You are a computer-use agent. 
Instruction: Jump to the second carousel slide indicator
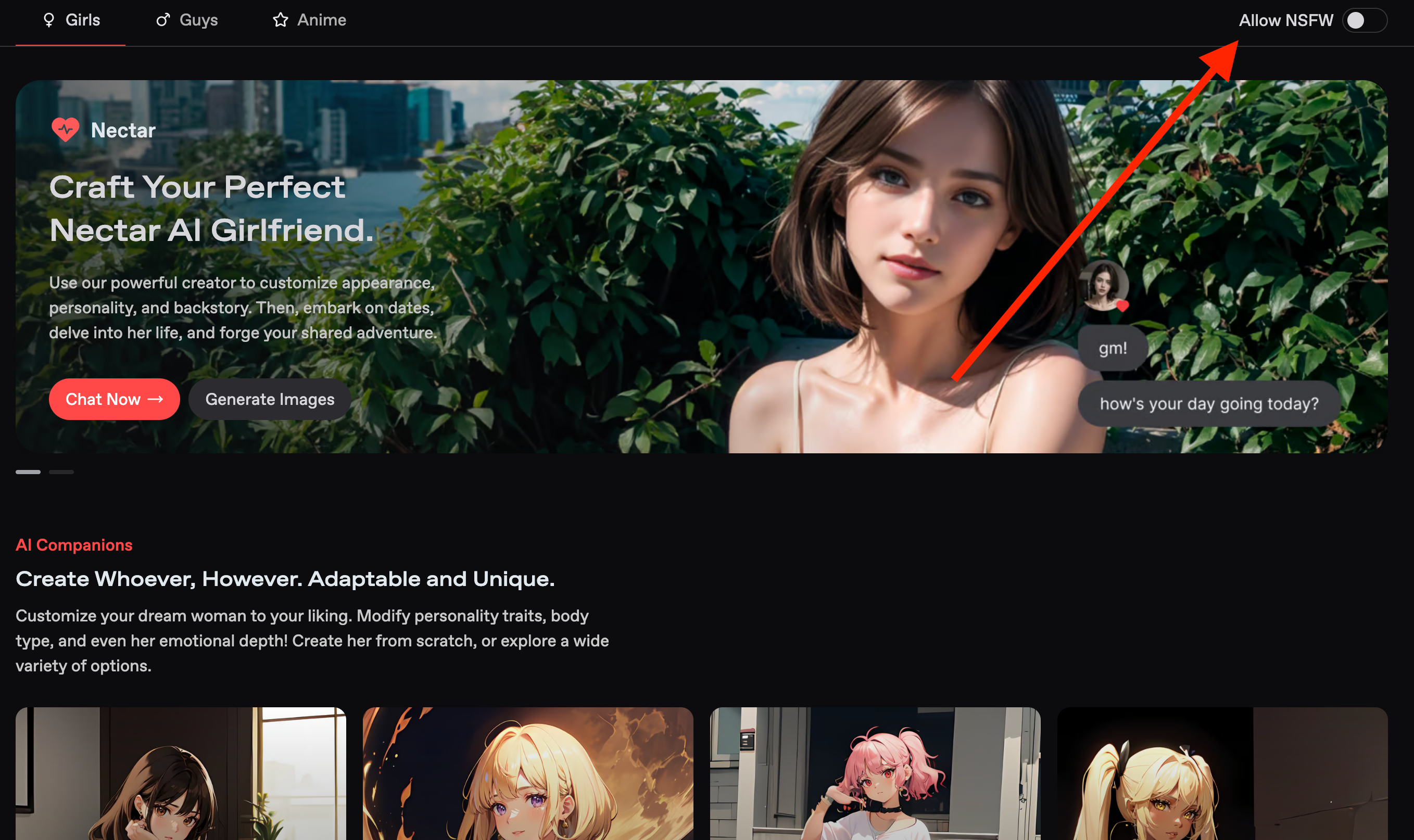tap(61, 472)
